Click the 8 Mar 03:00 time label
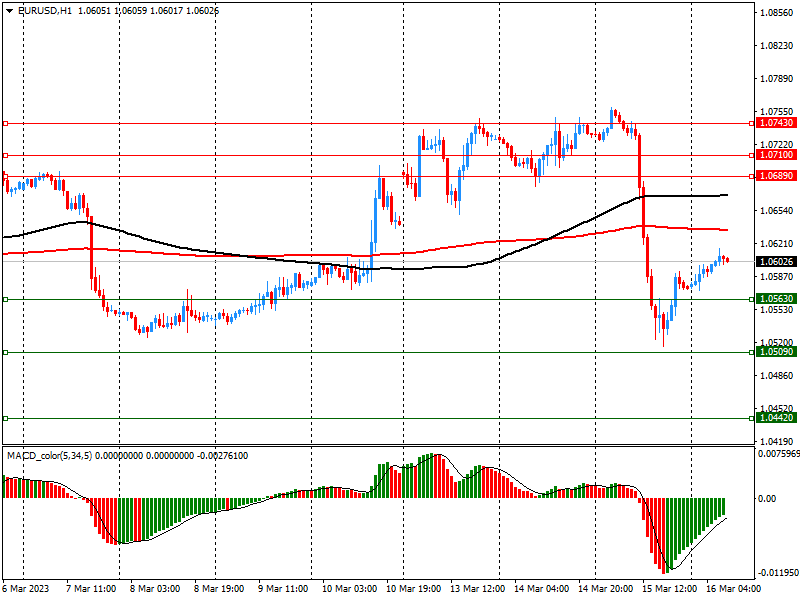The image size is (800, 600). point(155,589)
